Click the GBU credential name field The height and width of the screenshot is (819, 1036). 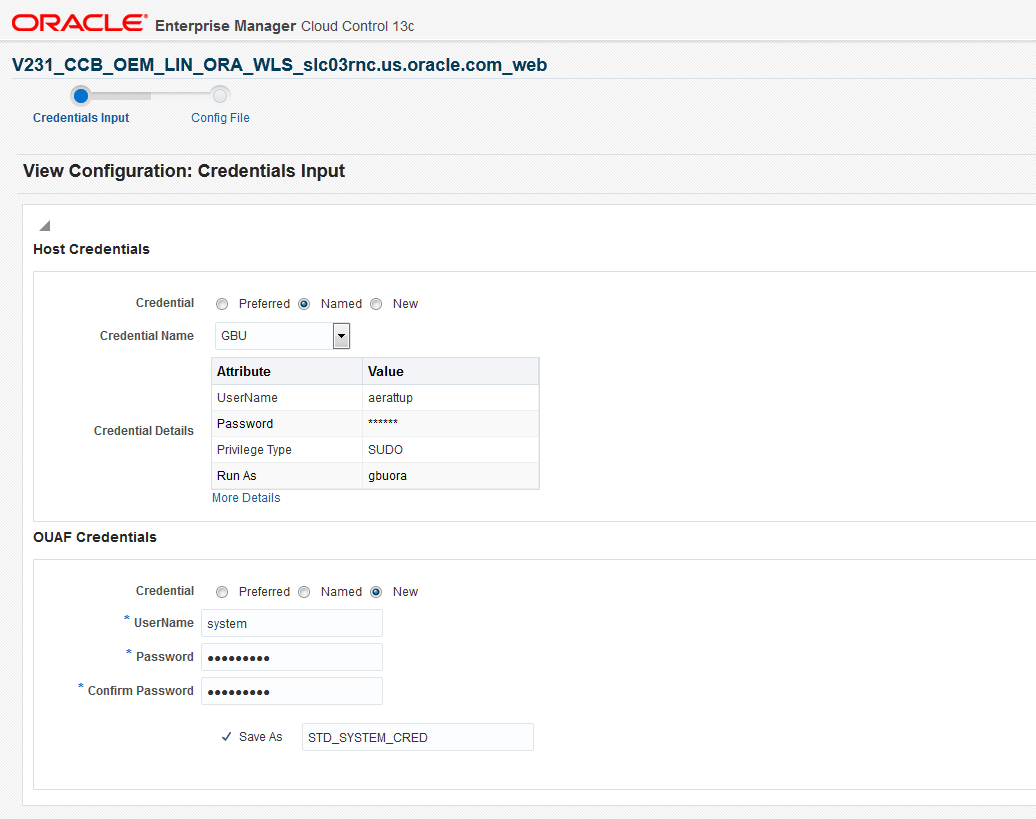274,336
